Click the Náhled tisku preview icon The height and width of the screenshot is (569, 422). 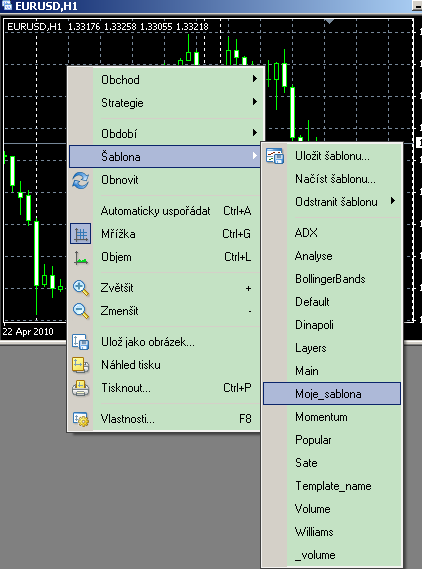tap(80, 365)
